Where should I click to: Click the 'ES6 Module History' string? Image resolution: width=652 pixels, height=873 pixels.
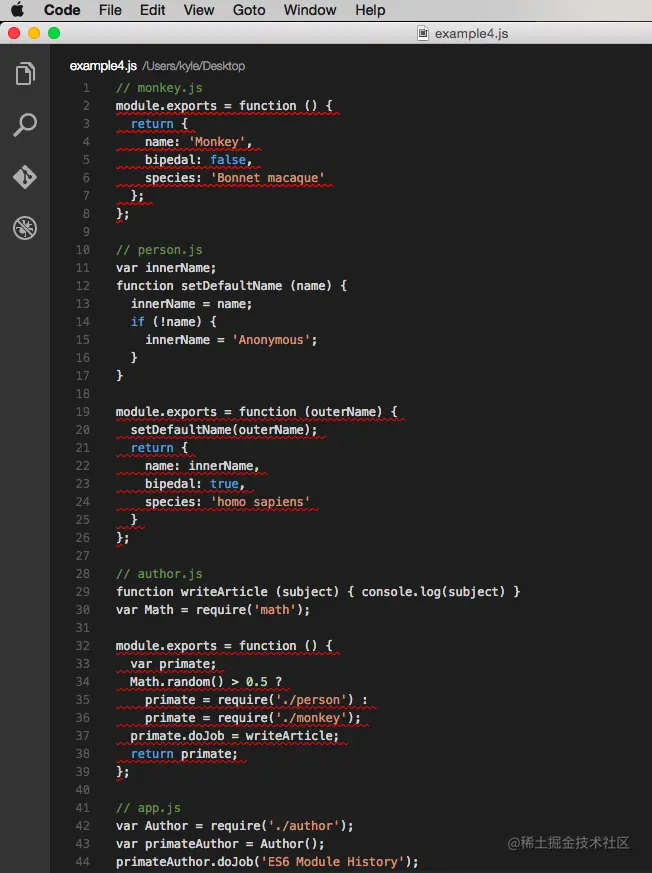coord(332,862)
